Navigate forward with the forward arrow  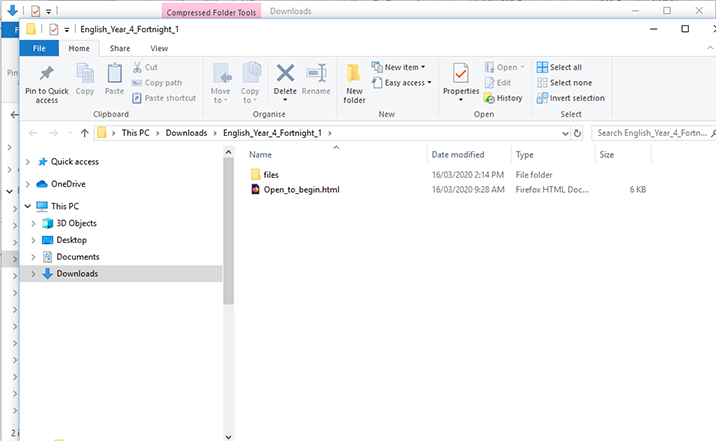click(x=53, y=133)
